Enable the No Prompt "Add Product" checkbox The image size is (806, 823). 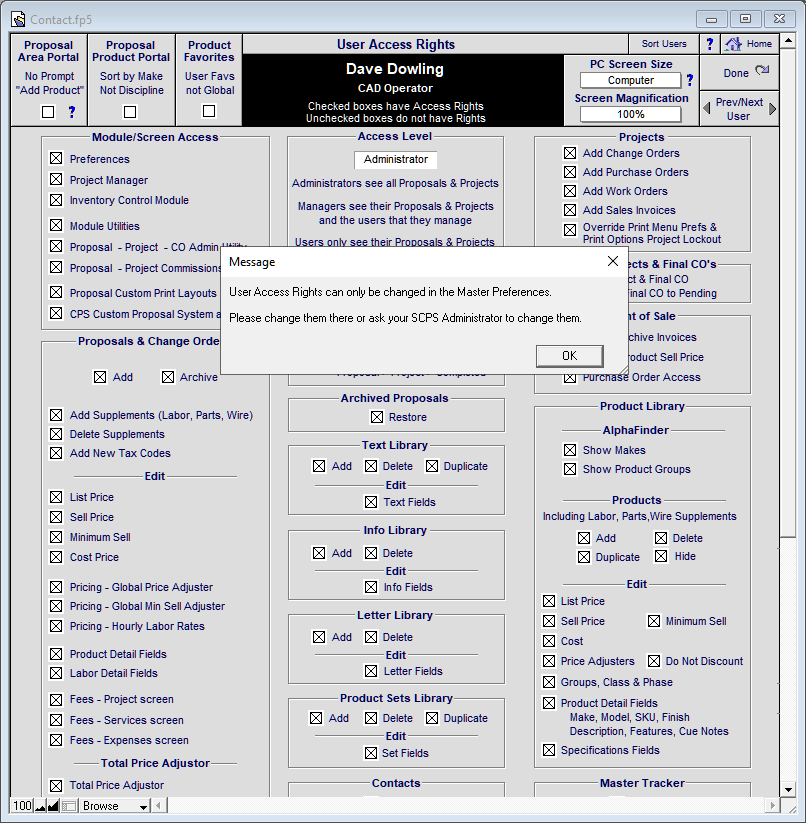pyautogui.click(x=48, y=112)
